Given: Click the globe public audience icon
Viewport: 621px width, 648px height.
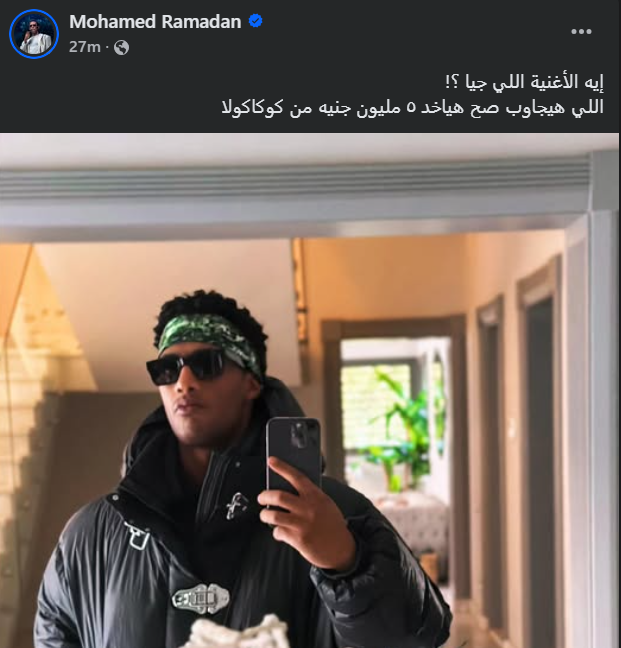Looking at the screenshot, I should (x=121, y=48).
